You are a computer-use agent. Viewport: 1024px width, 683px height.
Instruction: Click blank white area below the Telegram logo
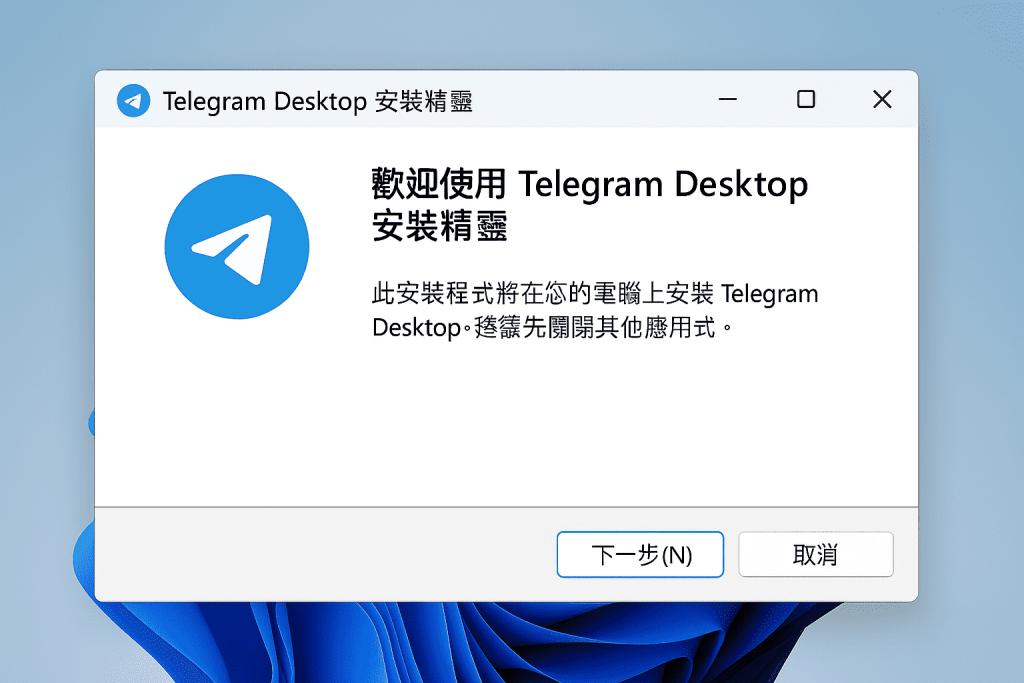tap(237, 420)
